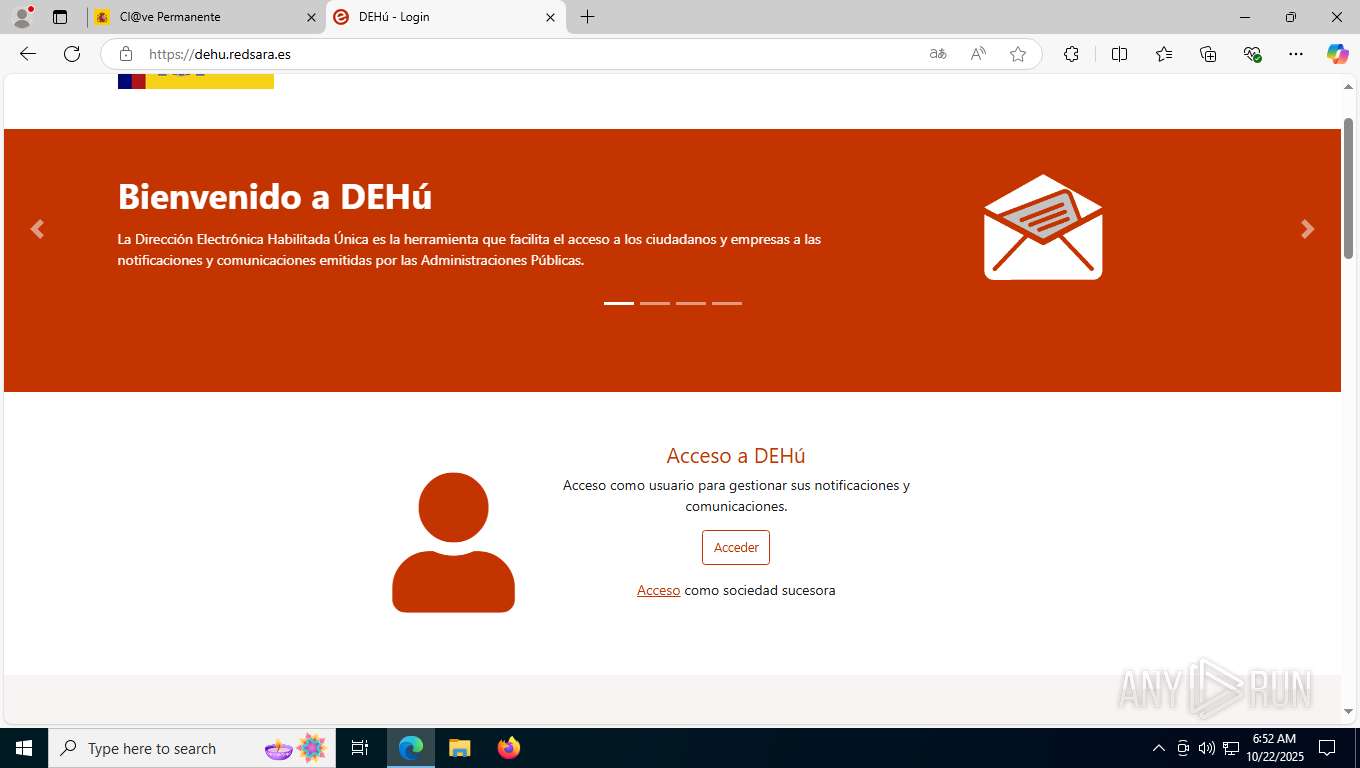1360x768 pixels.
Task: Open File Explorer from the taskbar
Action: pyautogui.click(x=459, y=748)
